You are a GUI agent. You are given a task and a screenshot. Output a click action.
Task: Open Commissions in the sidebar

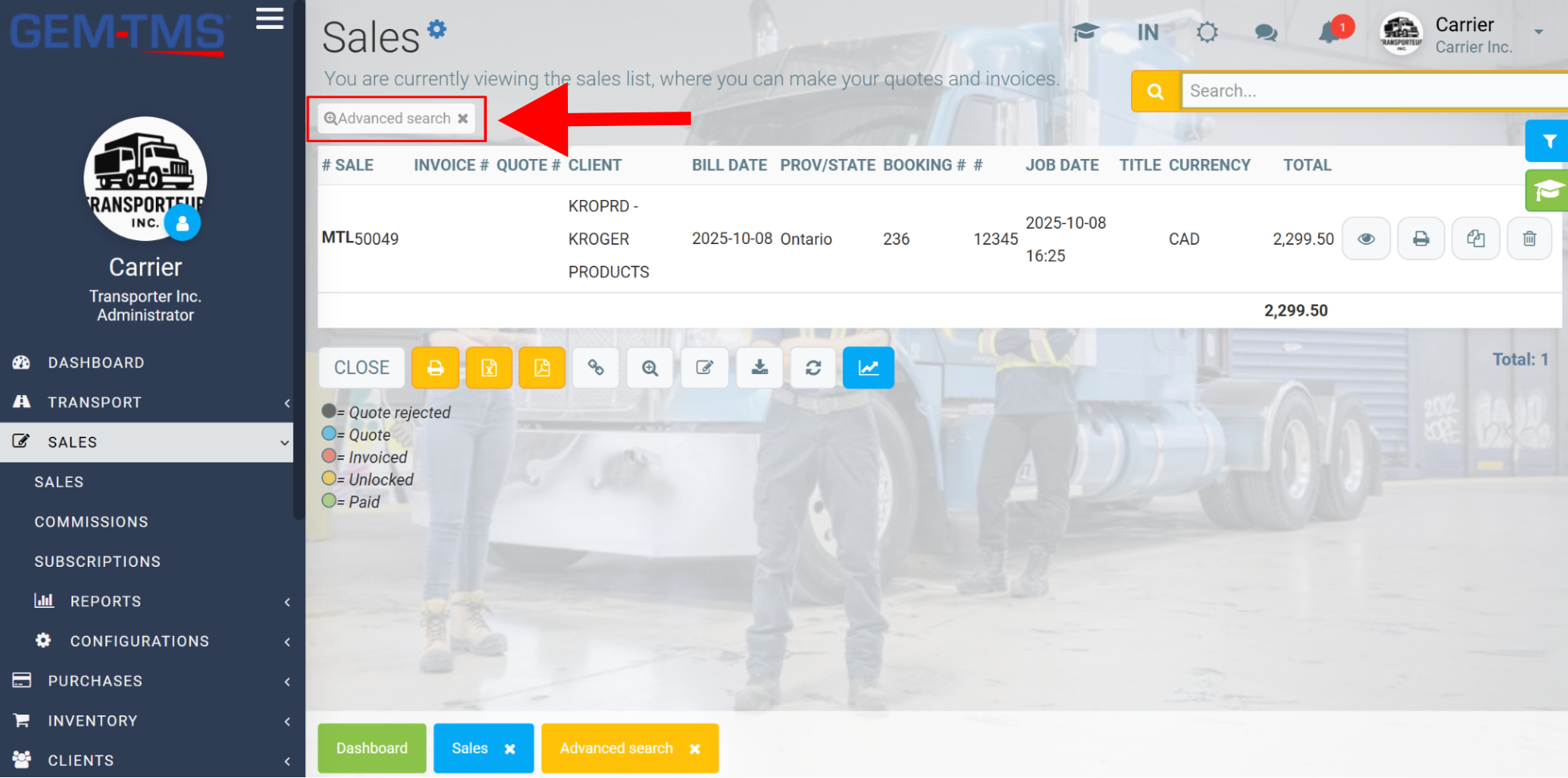pos(92,522)
